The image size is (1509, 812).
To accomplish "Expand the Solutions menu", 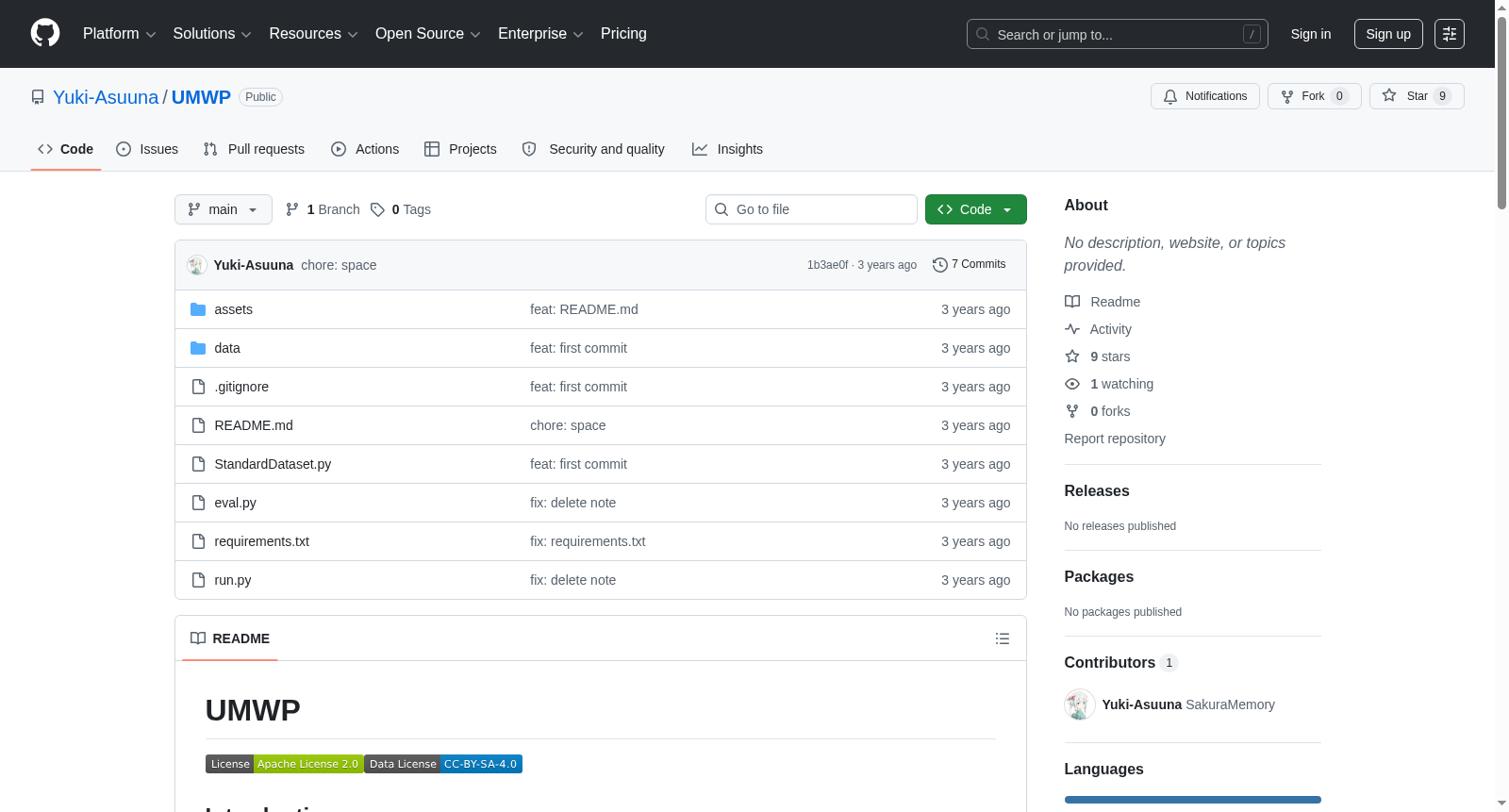I will point(212,34).
